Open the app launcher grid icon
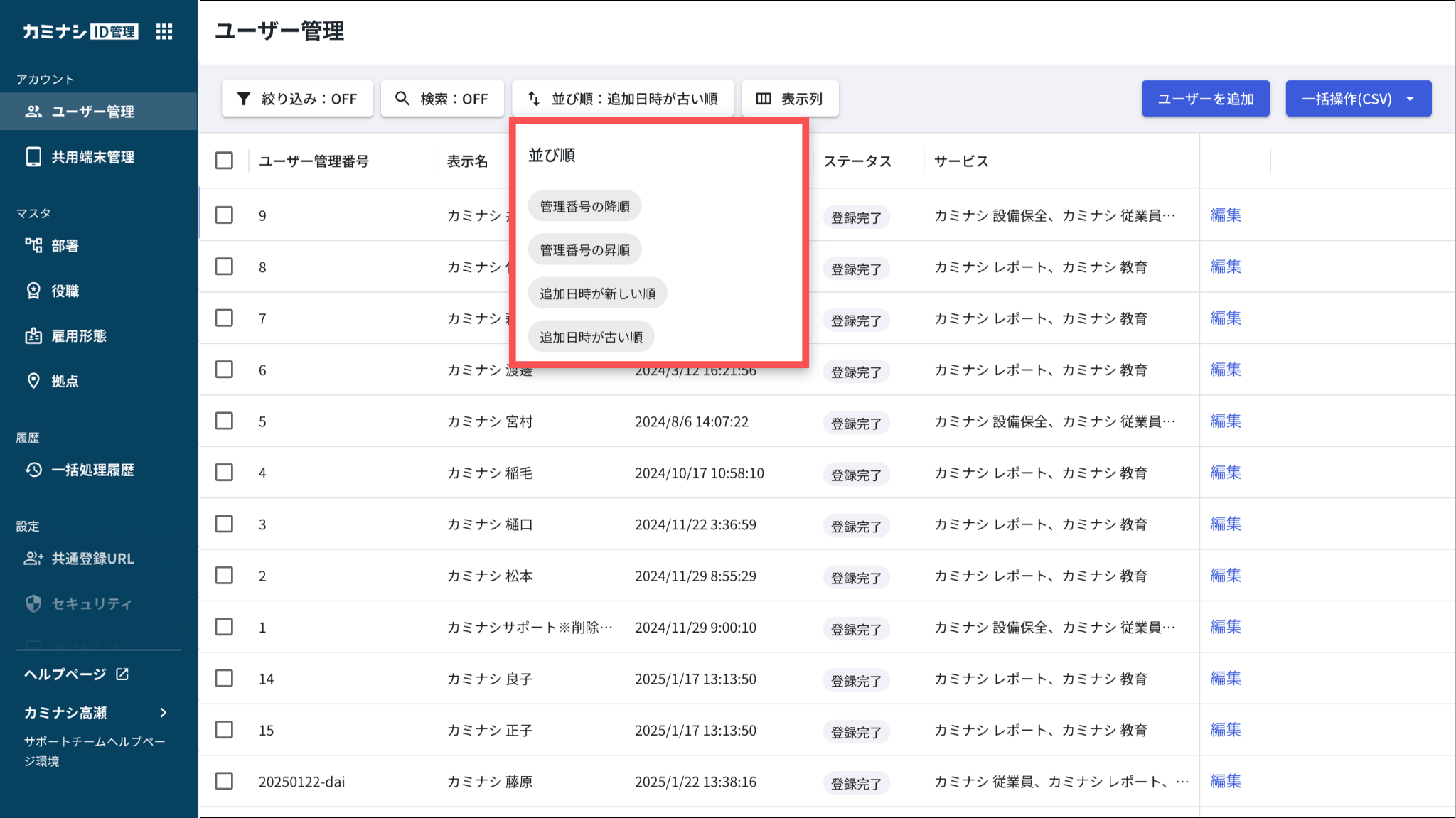The image size is (1456, 818). point(164,31)
